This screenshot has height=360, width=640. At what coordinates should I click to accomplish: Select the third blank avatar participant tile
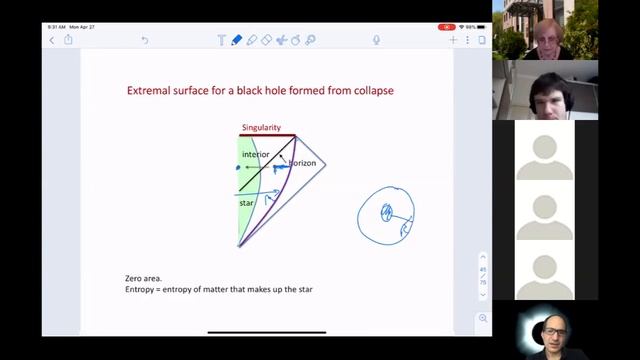tap(545, 270)
